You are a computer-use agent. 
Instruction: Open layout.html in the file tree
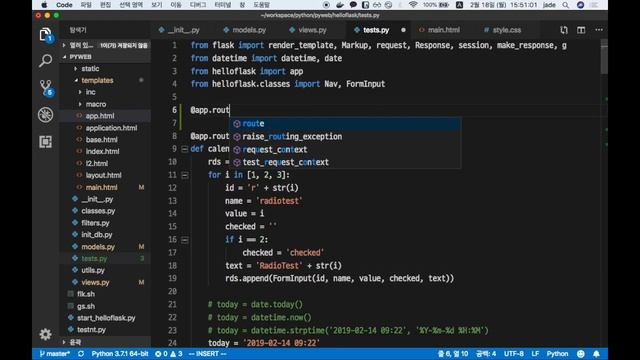click(x=103, y=175)
